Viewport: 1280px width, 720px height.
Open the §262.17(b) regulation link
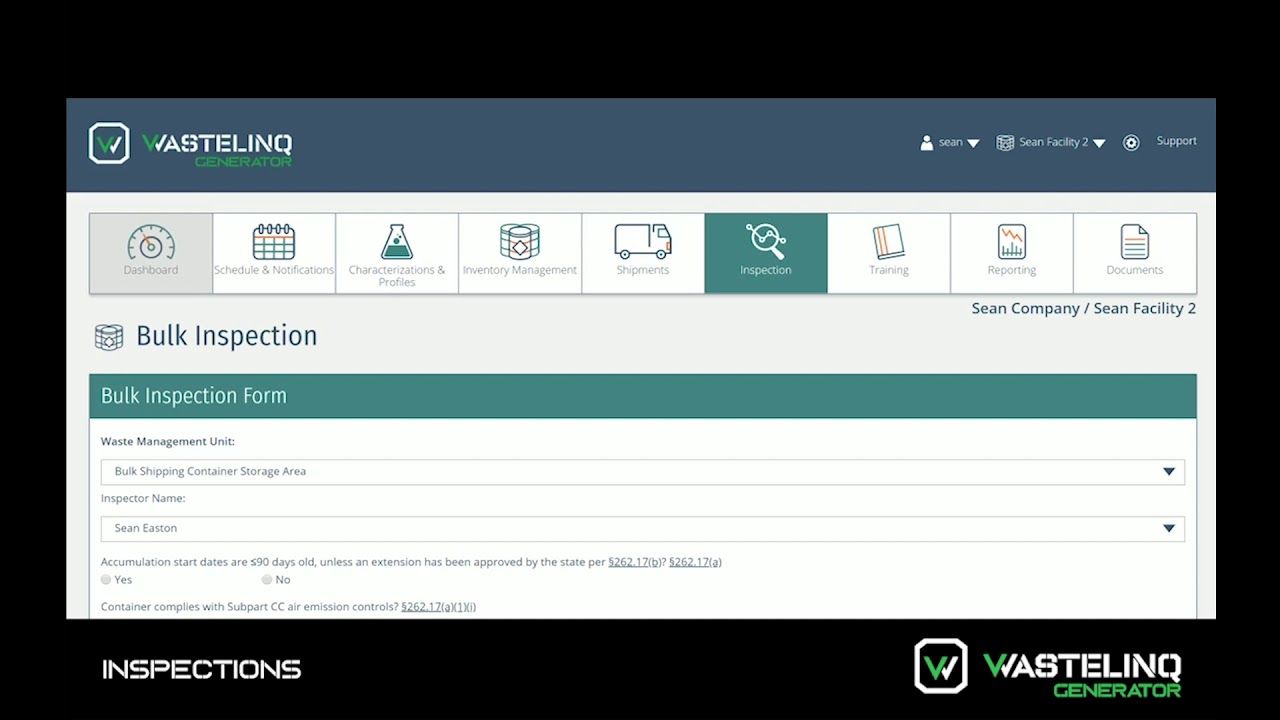[636, 562]
